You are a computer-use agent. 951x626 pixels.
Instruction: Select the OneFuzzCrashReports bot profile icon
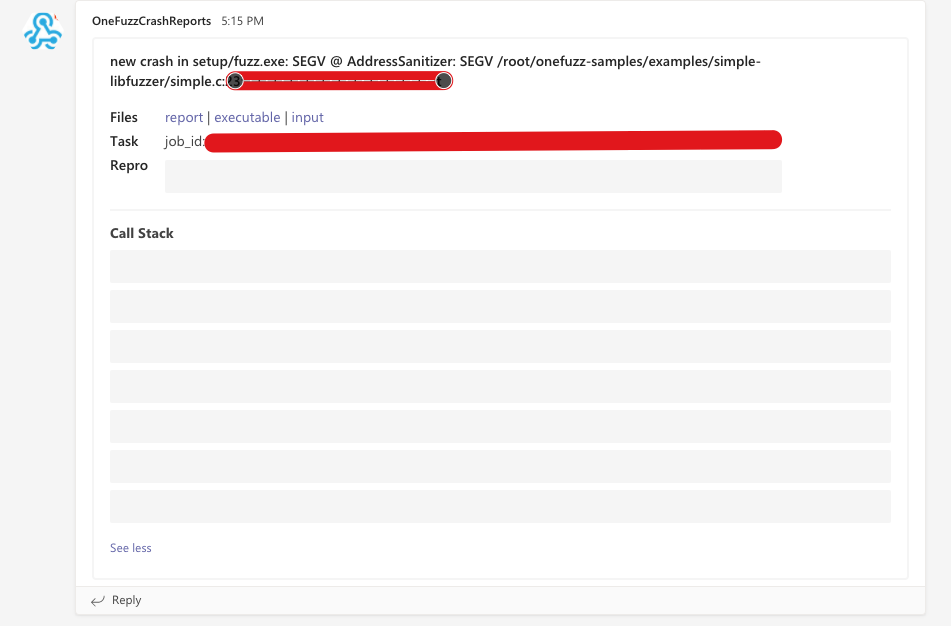tap(41, 32)
